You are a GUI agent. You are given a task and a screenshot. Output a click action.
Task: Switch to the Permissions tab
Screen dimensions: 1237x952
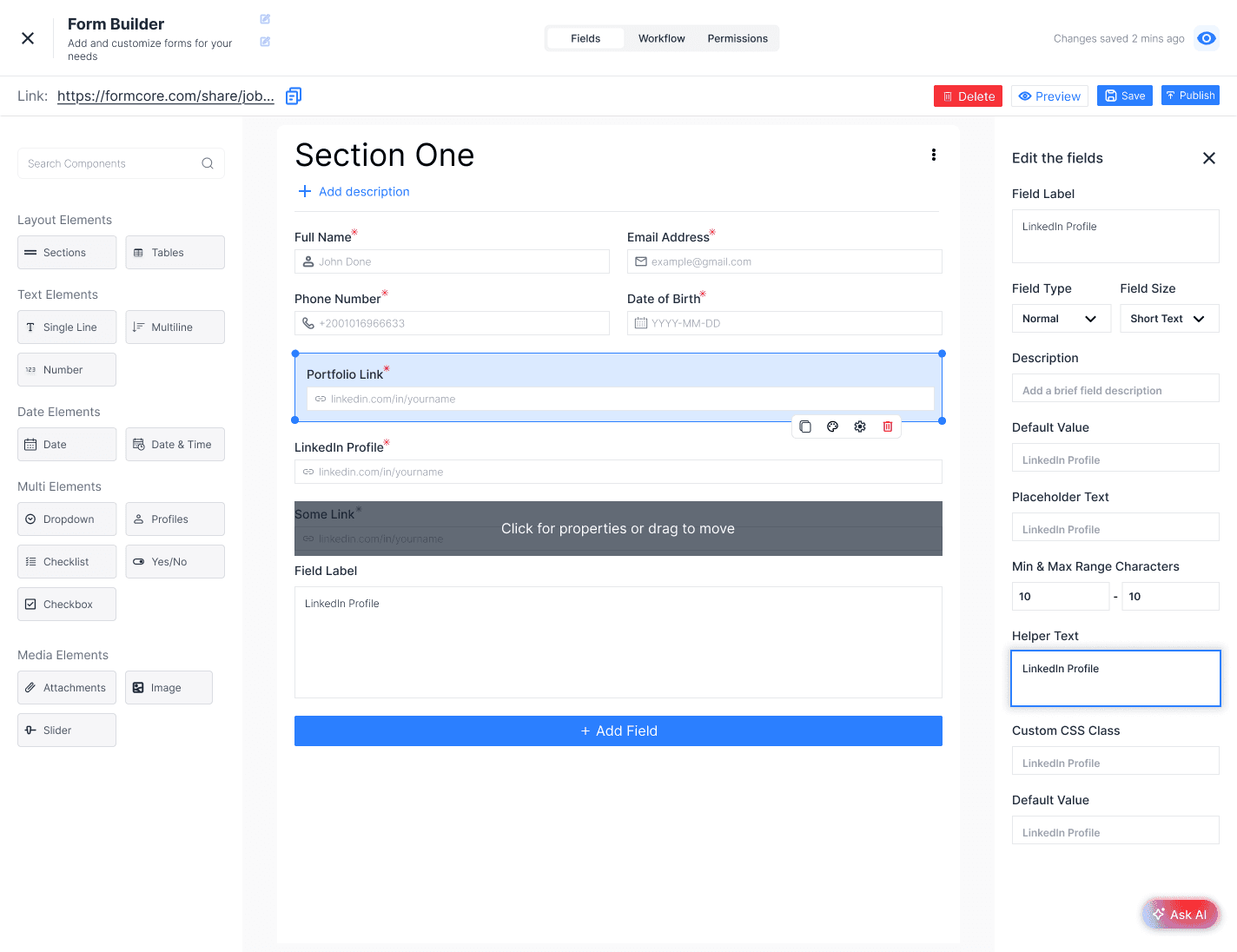pos(738,38)
